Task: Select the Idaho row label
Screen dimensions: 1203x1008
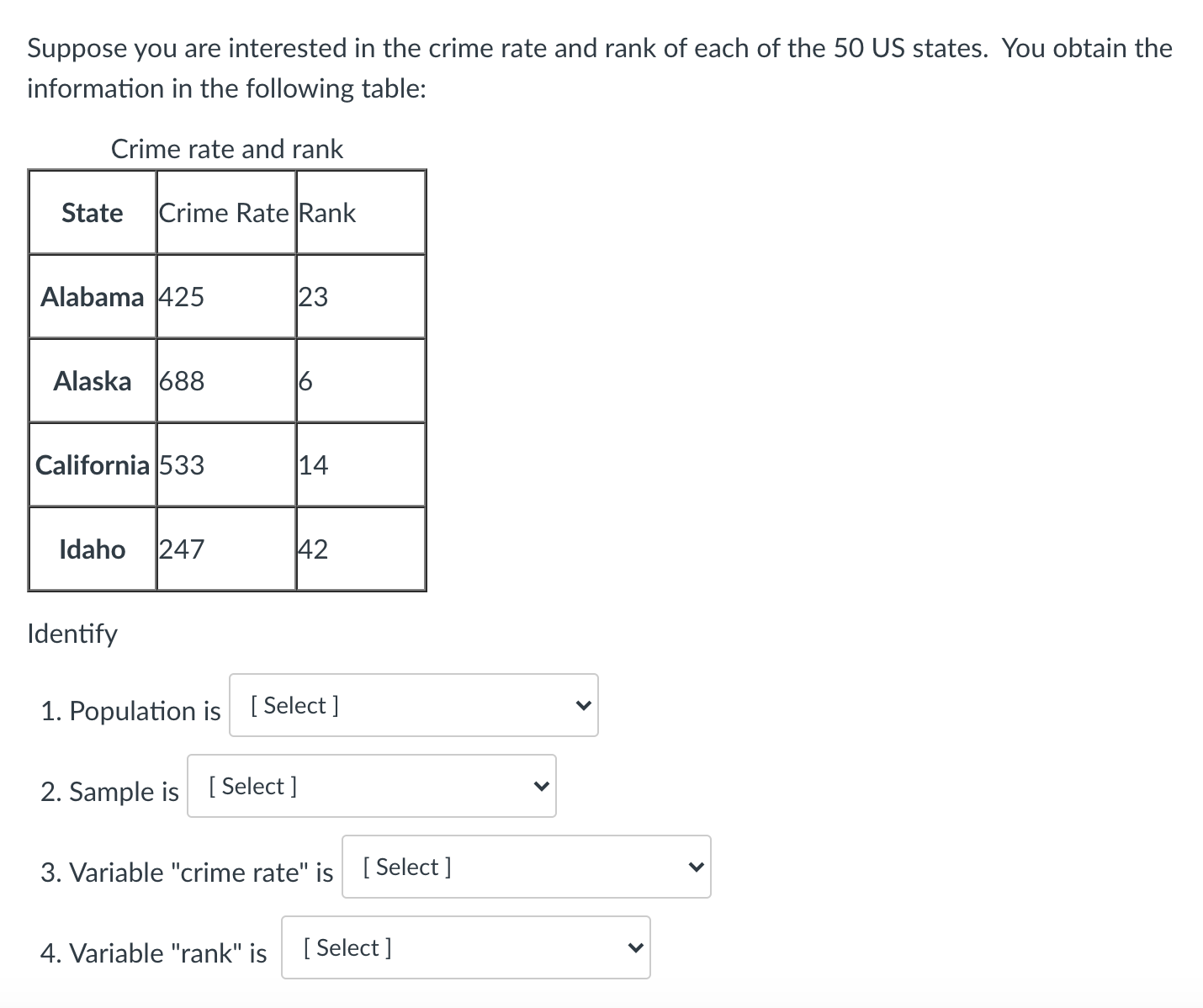Action: (93, 549)
